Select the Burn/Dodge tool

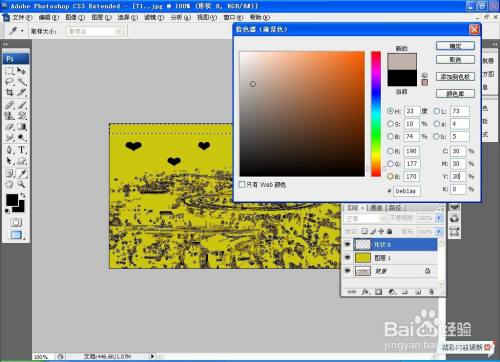tap(22, 138)
